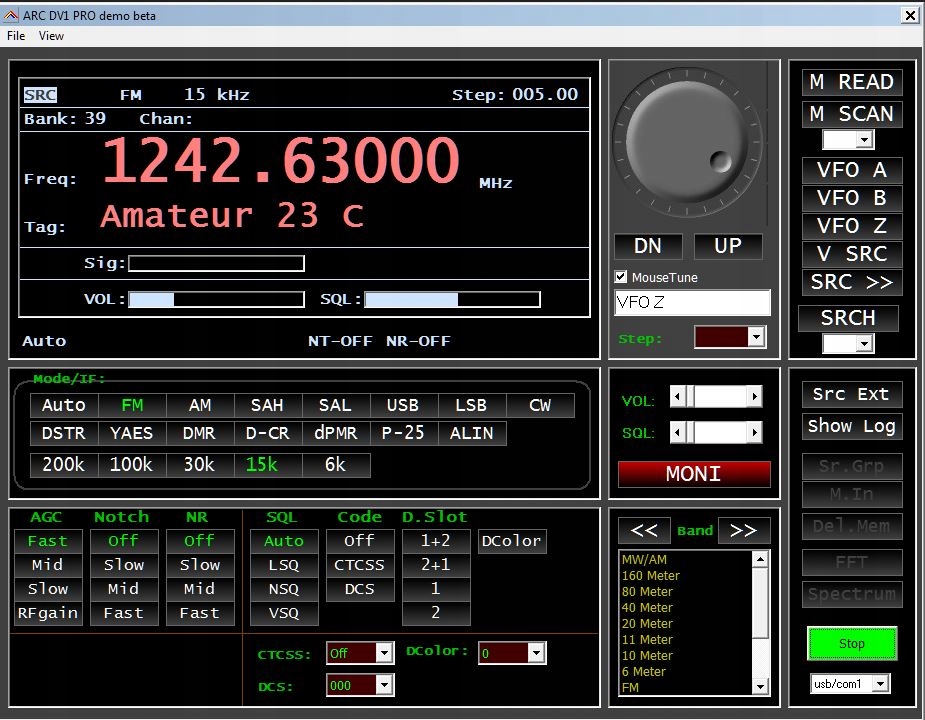The height and width of the screenshot is (720, 925).
Task: Open the usb/com1 port selector
Action: click(x=851, y=683)
